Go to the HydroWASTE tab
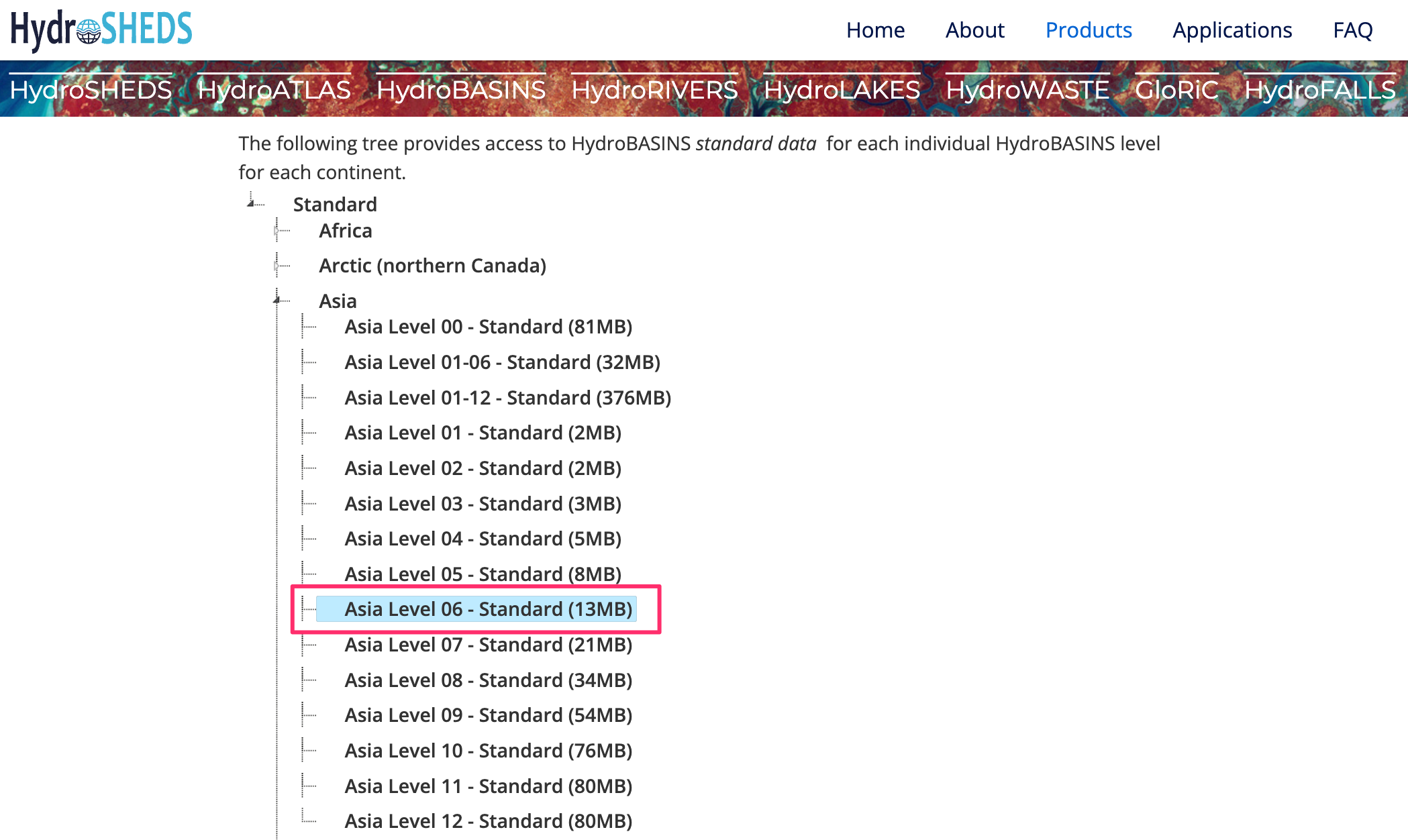The width and height of the screenshot is (1408, 840). click(x=1027, y=90)
